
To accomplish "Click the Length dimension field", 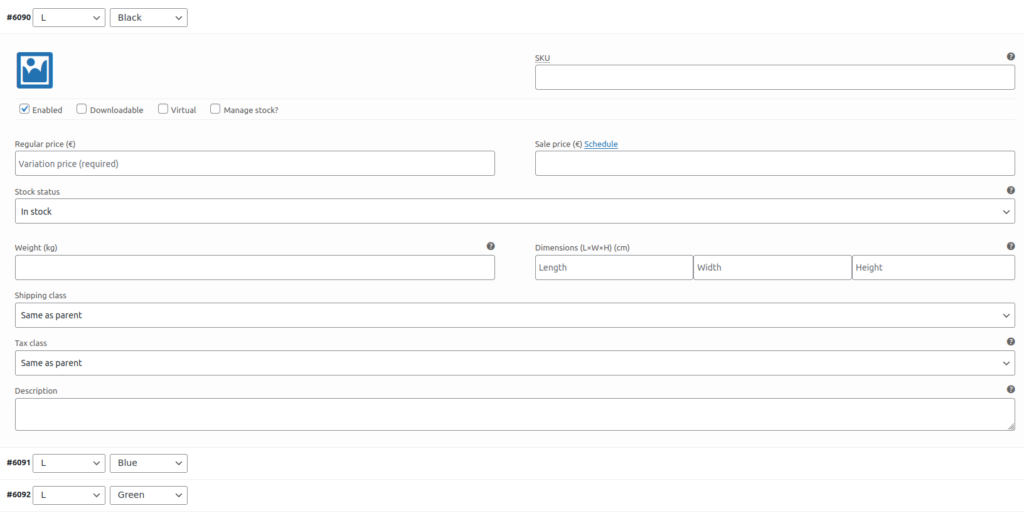I will pos(614,268).
